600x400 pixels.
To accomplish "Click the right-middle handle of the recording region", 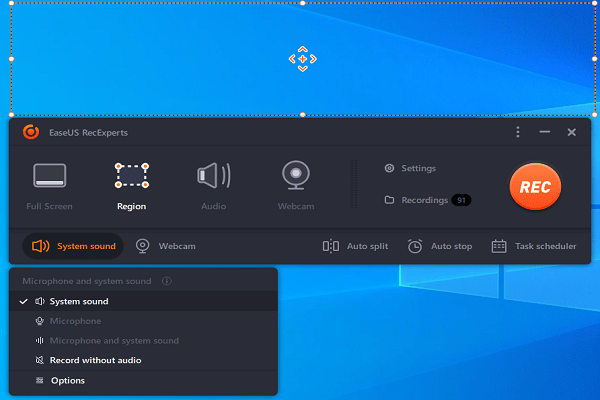I will tap(594, 59).
